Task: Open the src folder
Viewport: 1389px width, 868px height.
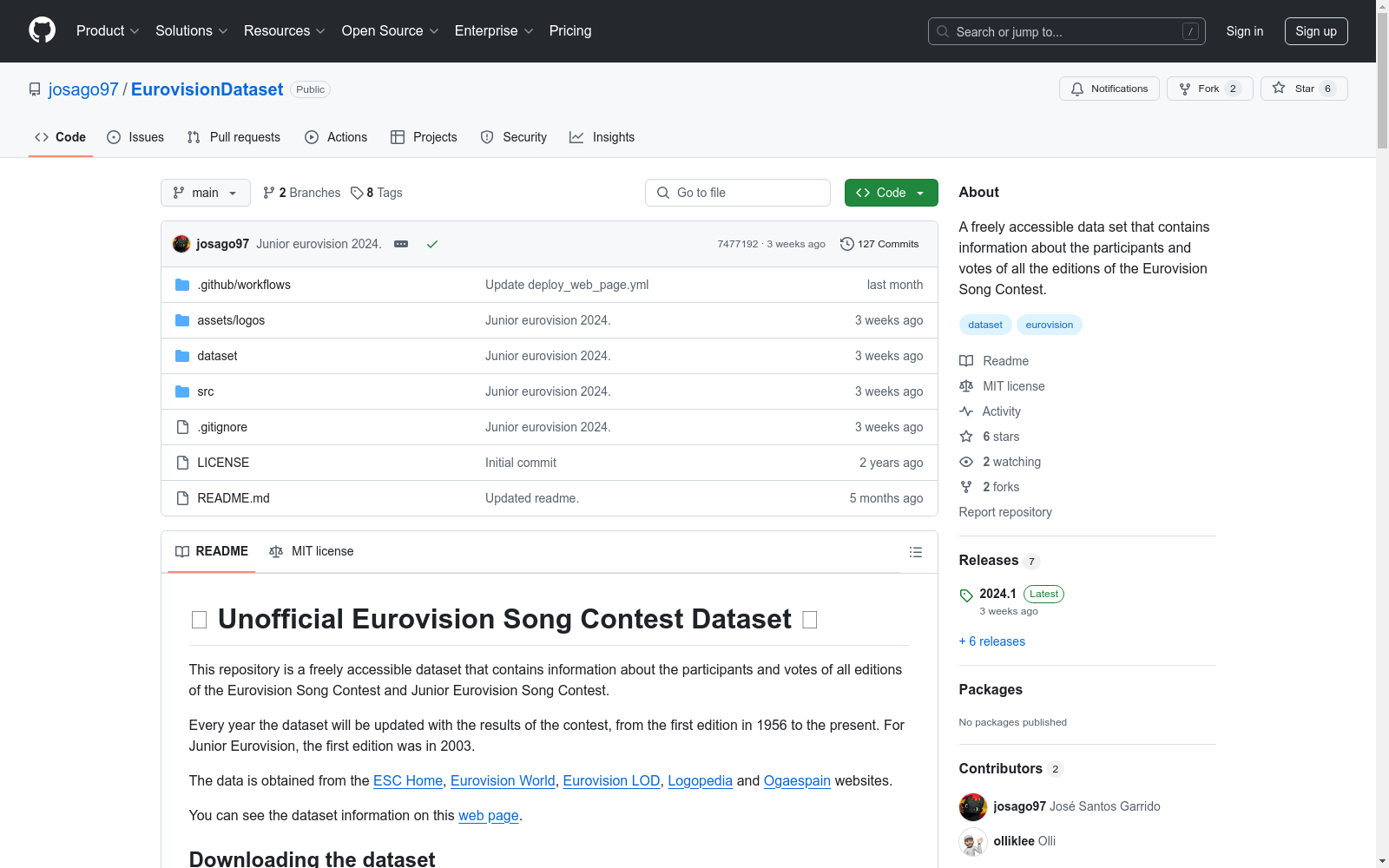Action: coord(206,391)
